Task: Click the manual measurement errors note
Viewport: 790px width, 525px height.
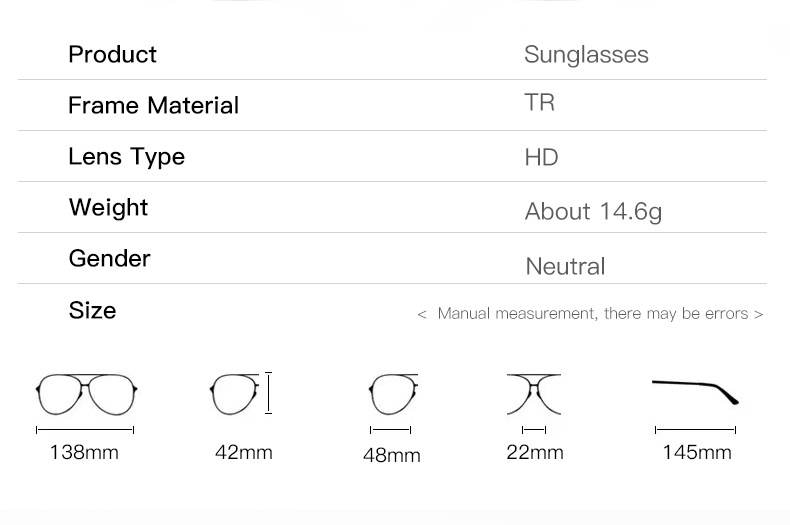Action: pyautogui.click(x=590, y=314)
